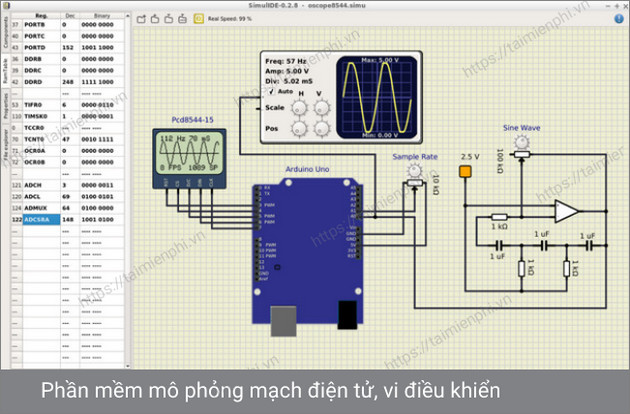Select the op-amp triangle component
This screenshot has height=414, width=630.
point(567,211)
